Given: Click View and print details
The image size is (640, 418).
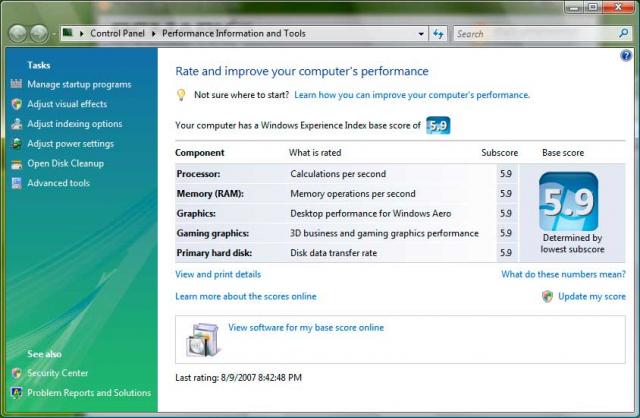Looking at the screenshot, I should click(x=218, y=274).
